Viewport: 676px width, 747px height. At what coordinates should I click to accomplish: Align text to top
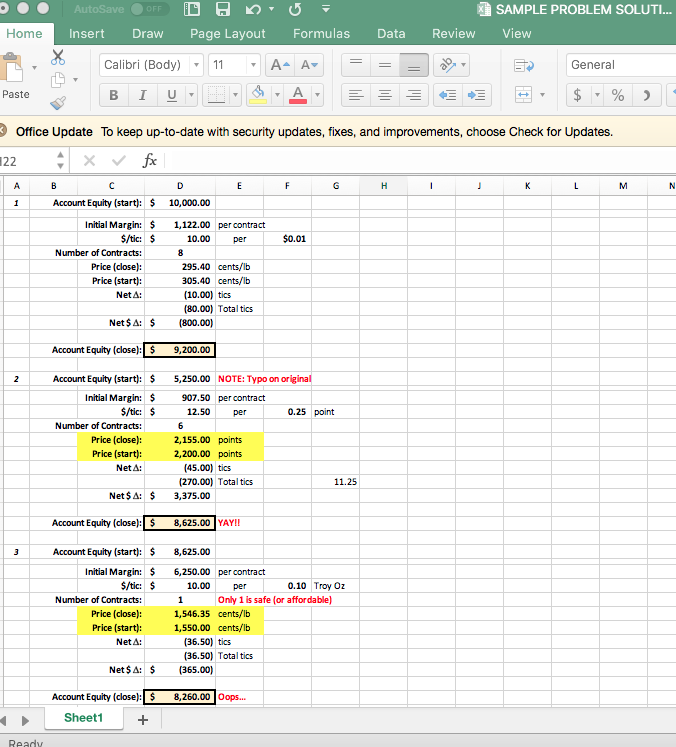pyautogui.click(x=356, y=65)
